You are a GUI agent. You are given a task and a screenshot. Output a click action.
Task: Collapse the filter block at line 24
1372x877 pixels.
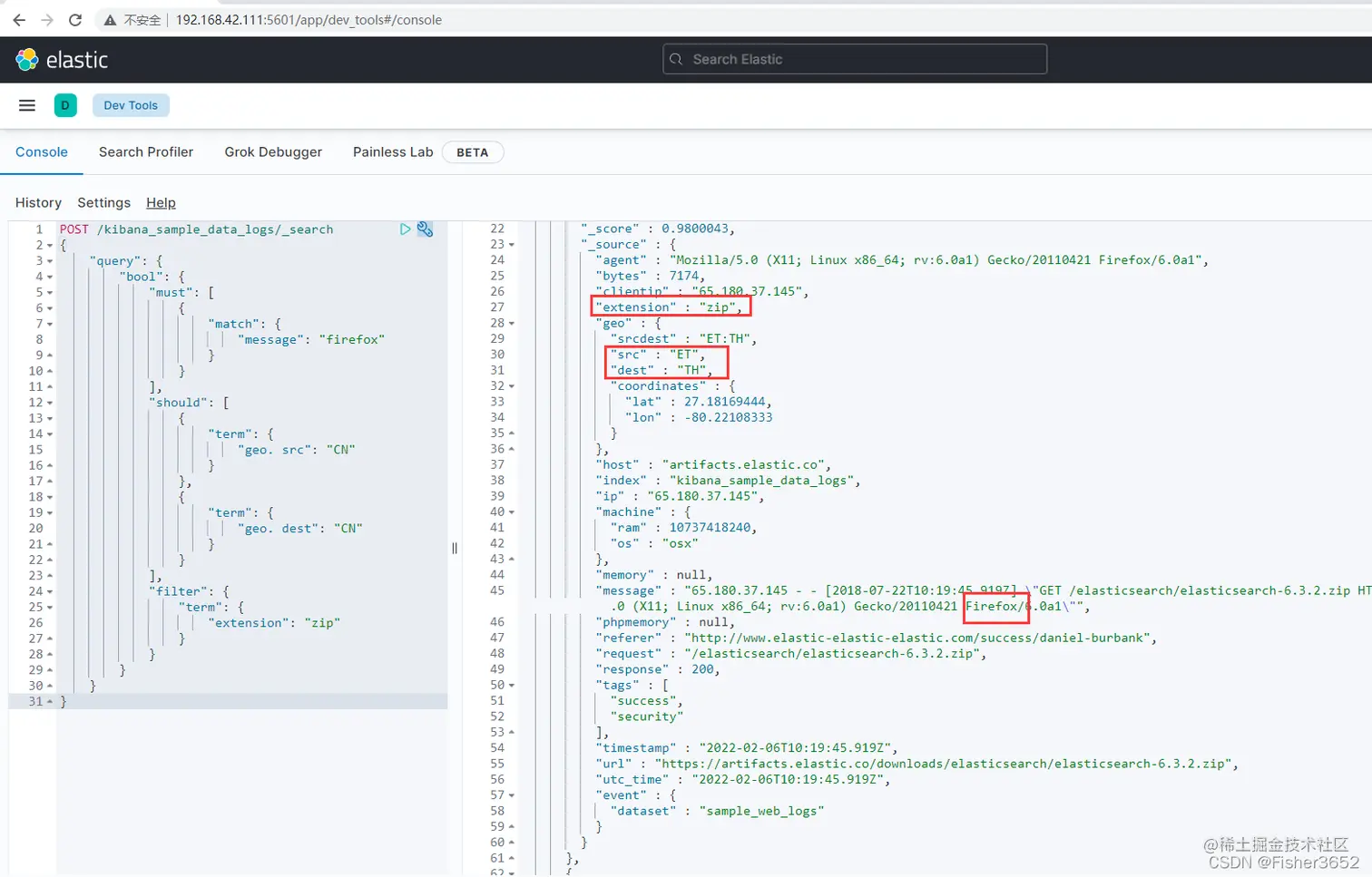[50, 591]
